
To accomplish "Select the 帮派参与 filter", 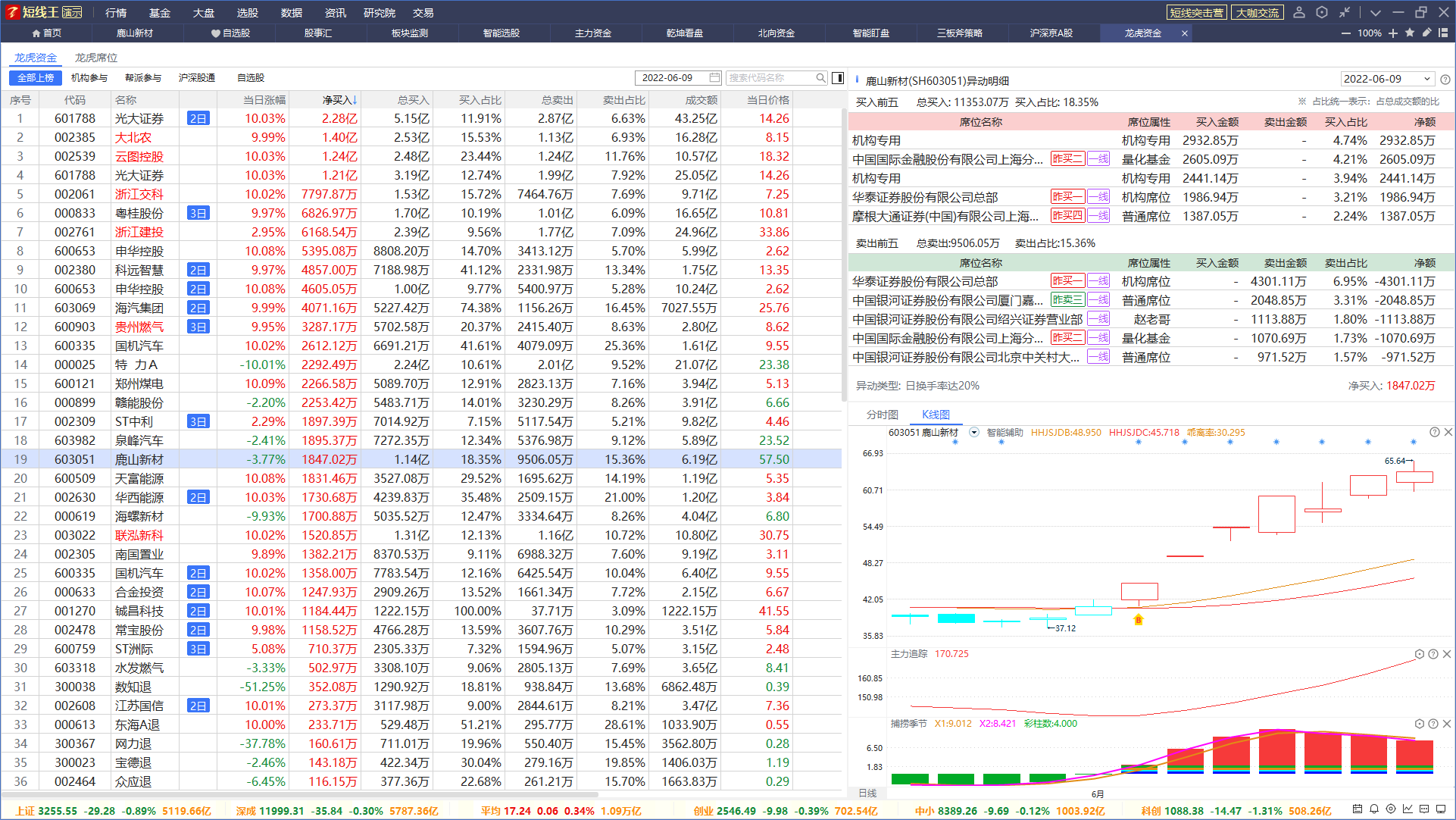I will pyautogui.click(x=143, y=78).
